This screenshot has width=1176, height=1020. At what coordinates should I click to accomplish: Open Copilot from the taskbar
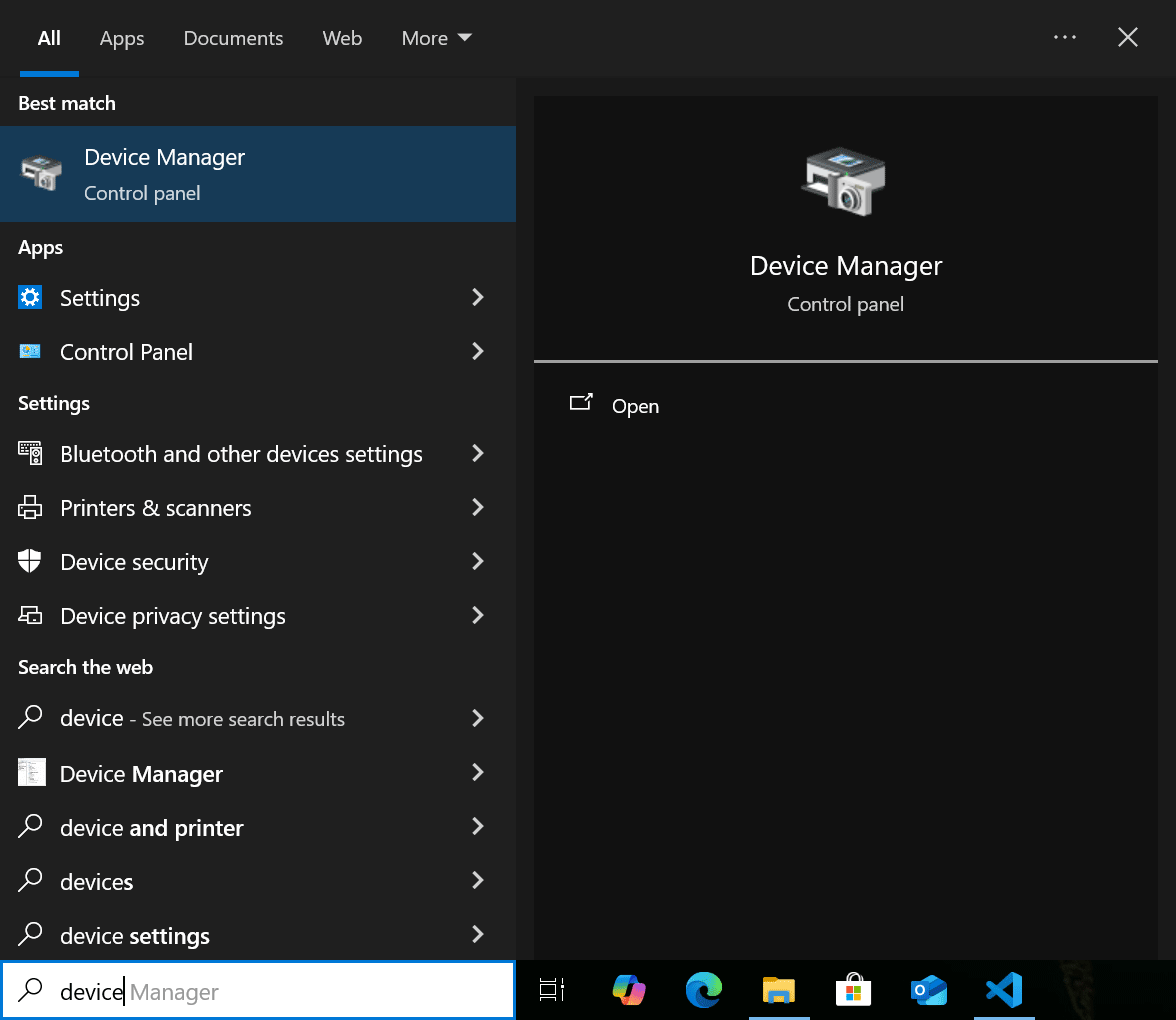point(629,990)
